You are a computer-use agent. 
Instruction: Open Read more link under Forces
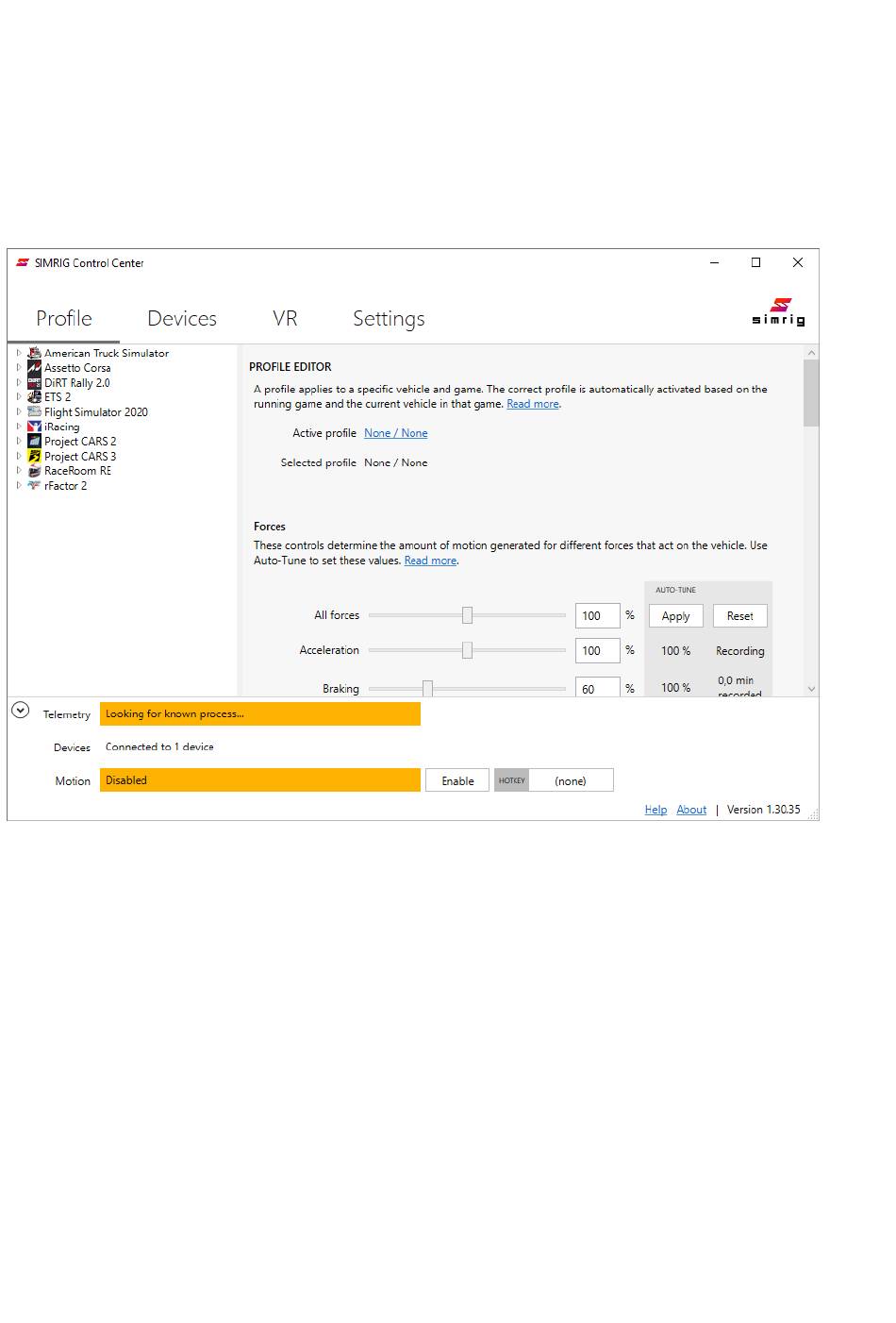tap(431, 561)
